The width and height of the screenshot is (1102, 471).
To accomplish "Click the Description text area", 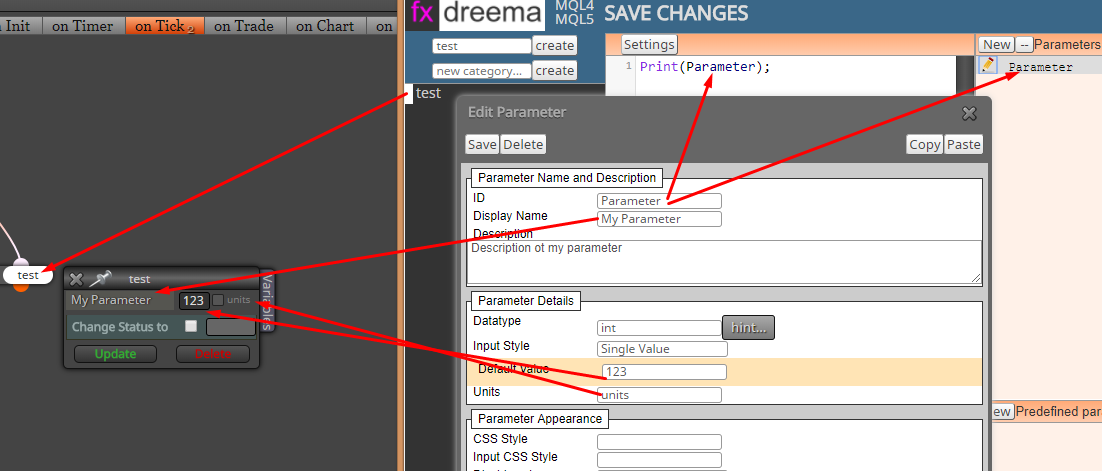I will [x=724, y=262].
